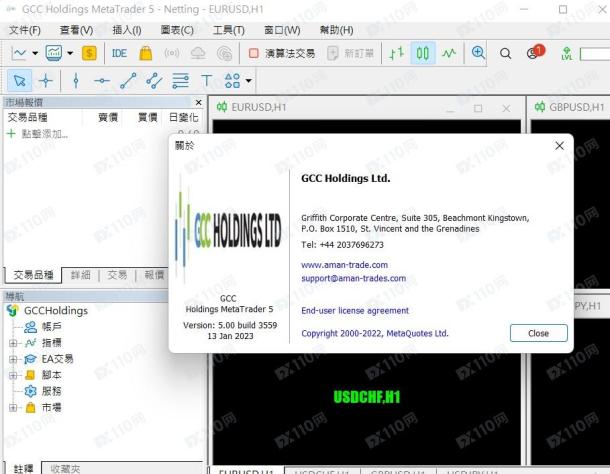
Task: Open the 幫助(H) menu
Action: click(x=336, y=30)
